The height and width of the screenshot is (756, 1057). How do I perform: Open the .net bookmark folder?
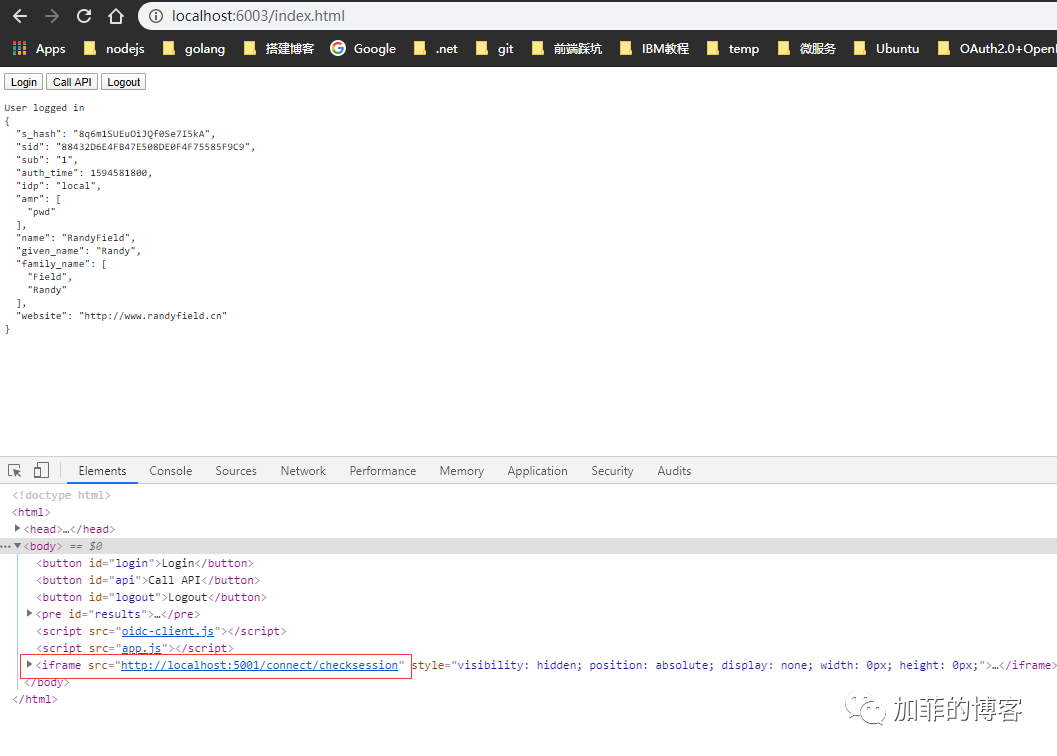435,49
